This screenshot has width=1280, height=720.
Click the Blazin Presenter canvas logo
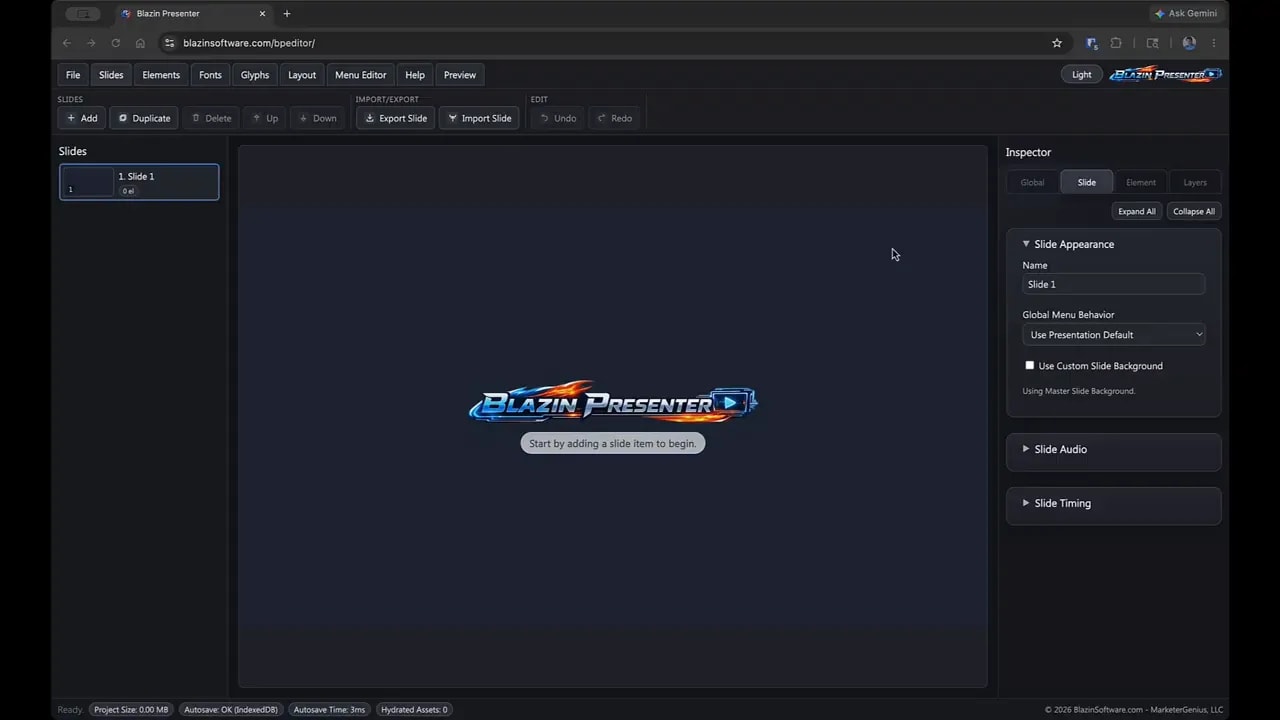click(613, 402)
